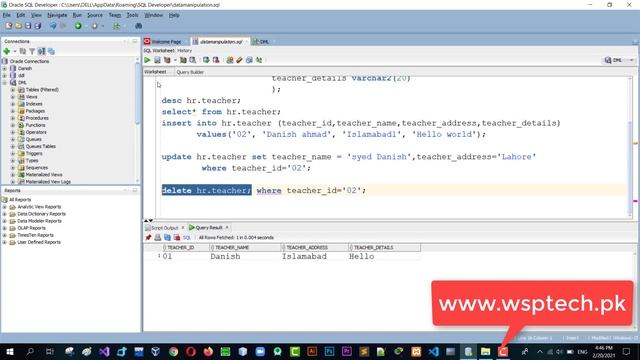Click the Run Statement green arrow
This screenshot has width=640, height=360.
147,60
